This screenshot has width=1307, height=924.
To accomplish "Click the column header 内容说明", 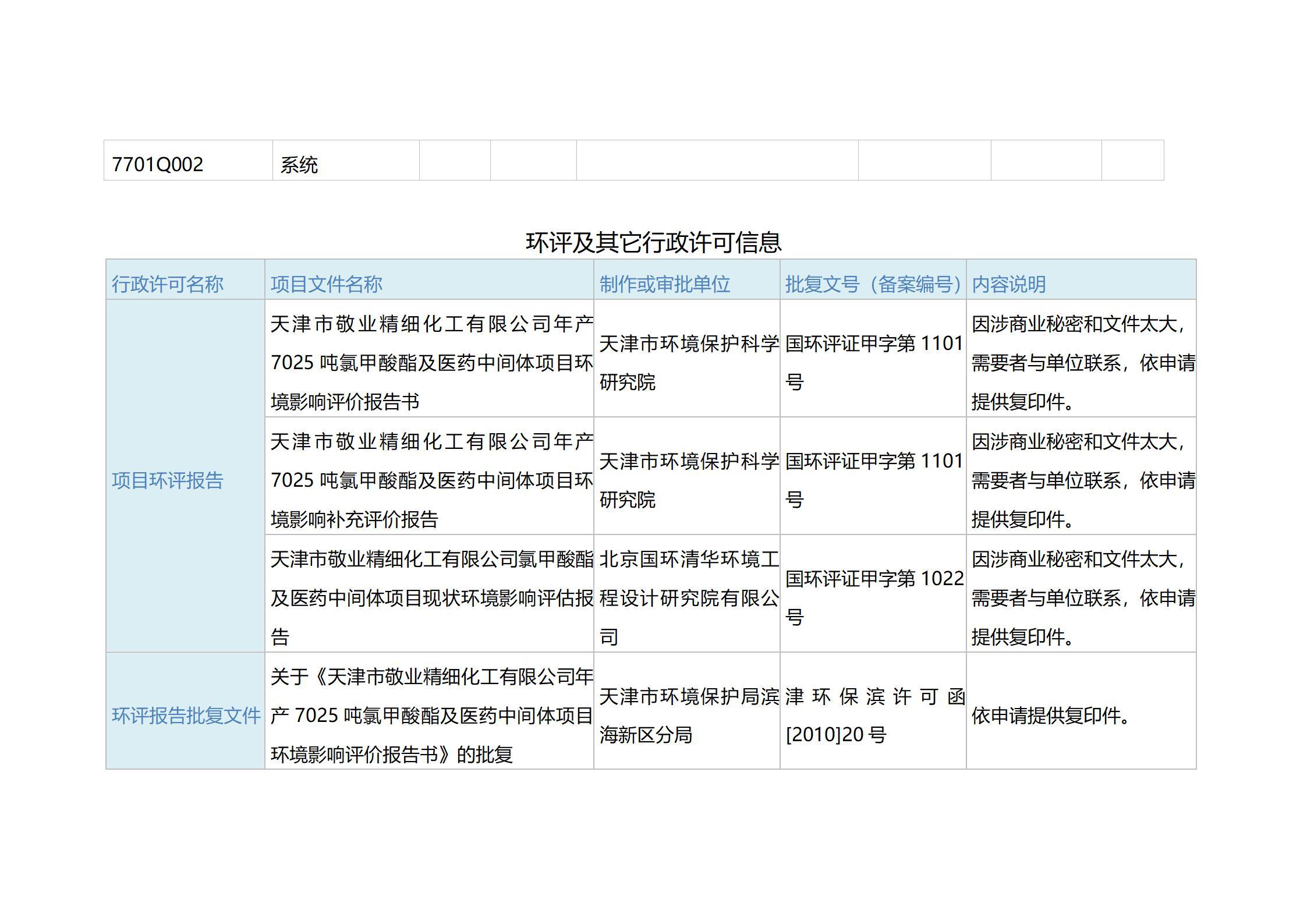I will click(x=1009, y=284).
